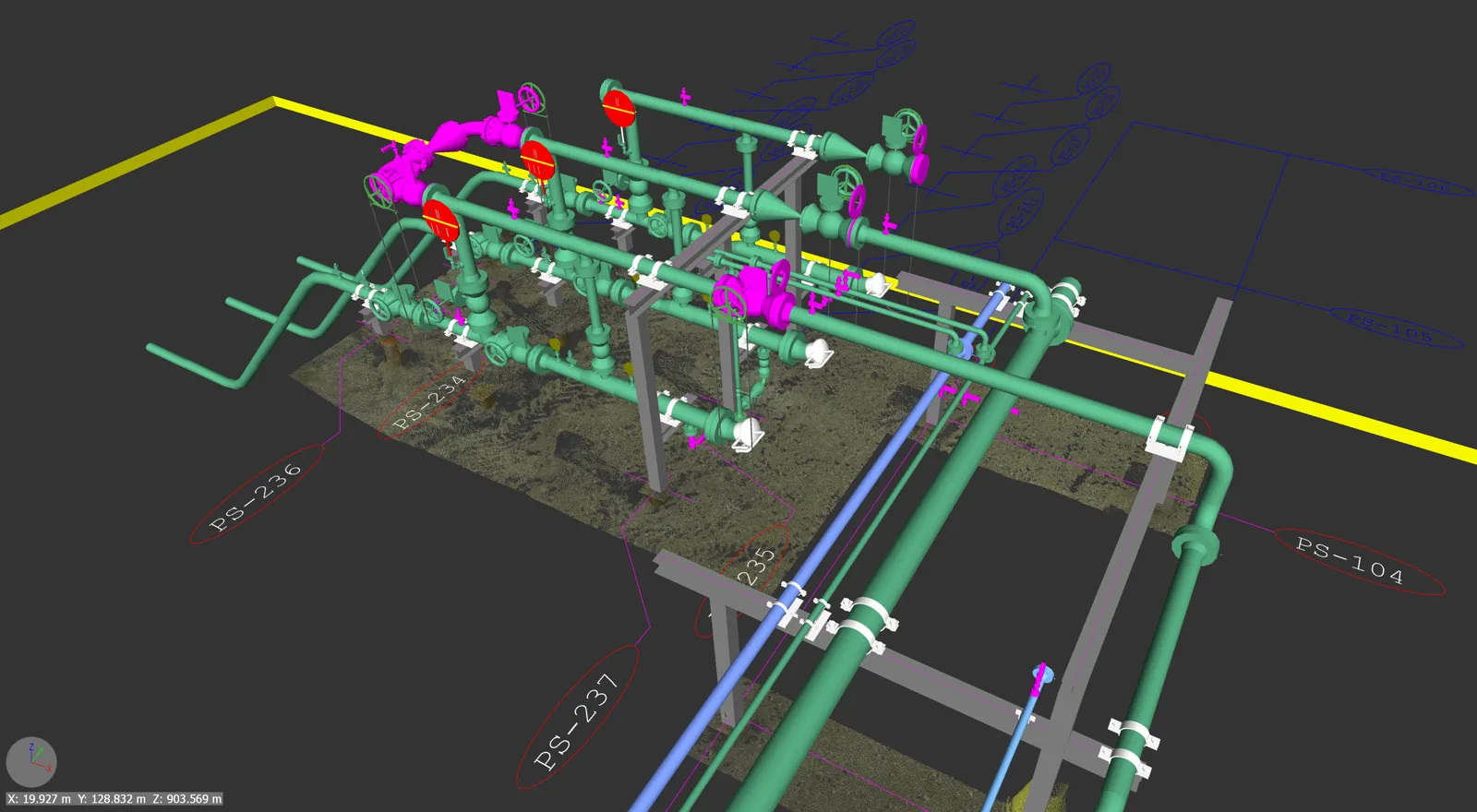Select the PS-236 support label
The height and width of the screenshot is (812, 1477).
[257, 496]
